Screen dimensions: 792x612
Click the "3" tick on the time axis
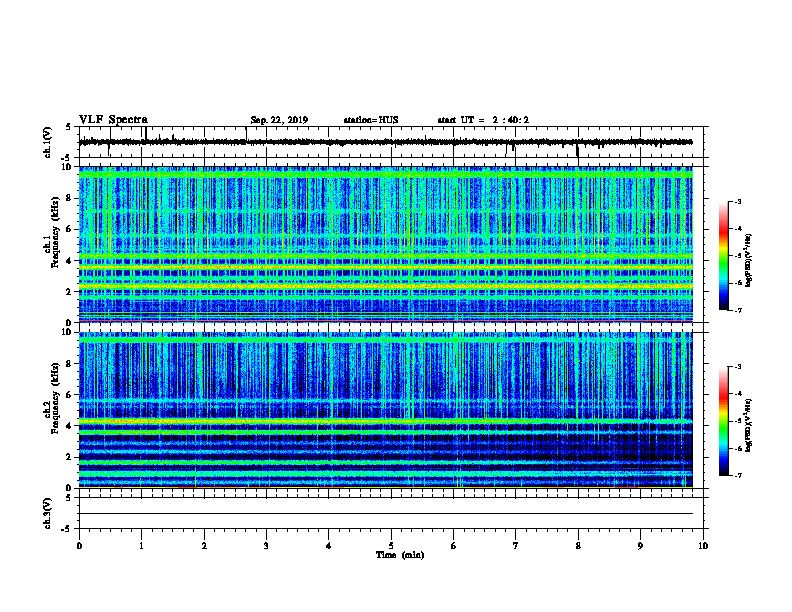click(x=266, y=546)
